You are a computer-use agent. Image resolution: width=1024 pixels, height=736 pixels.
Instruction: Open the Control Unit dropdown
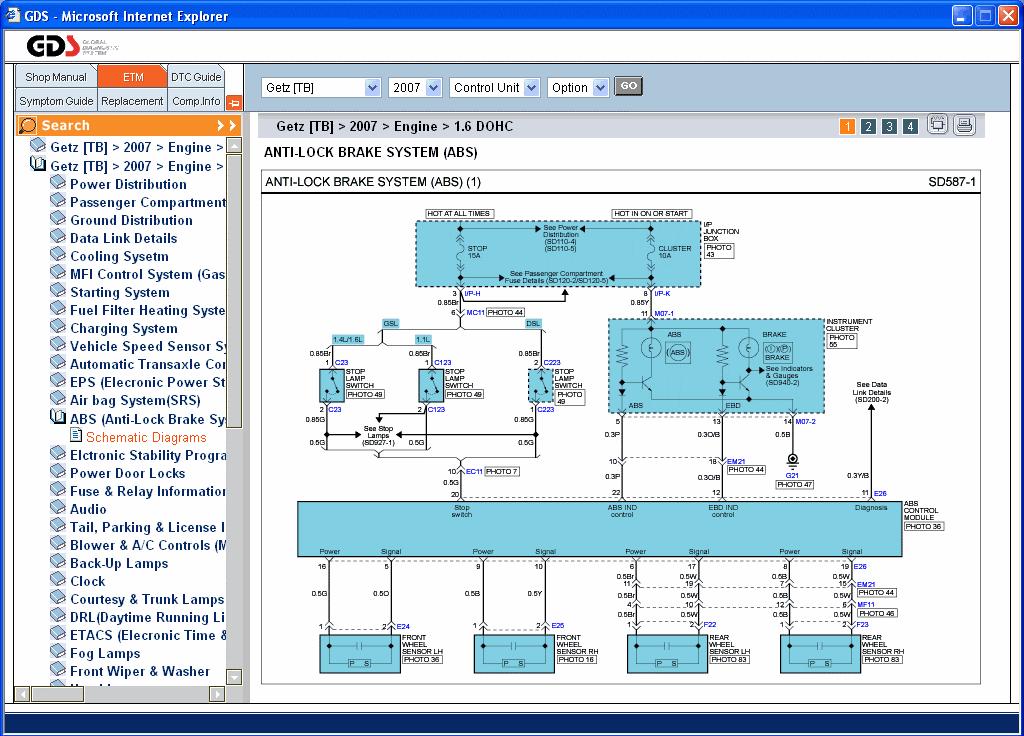tap(494, 88)
